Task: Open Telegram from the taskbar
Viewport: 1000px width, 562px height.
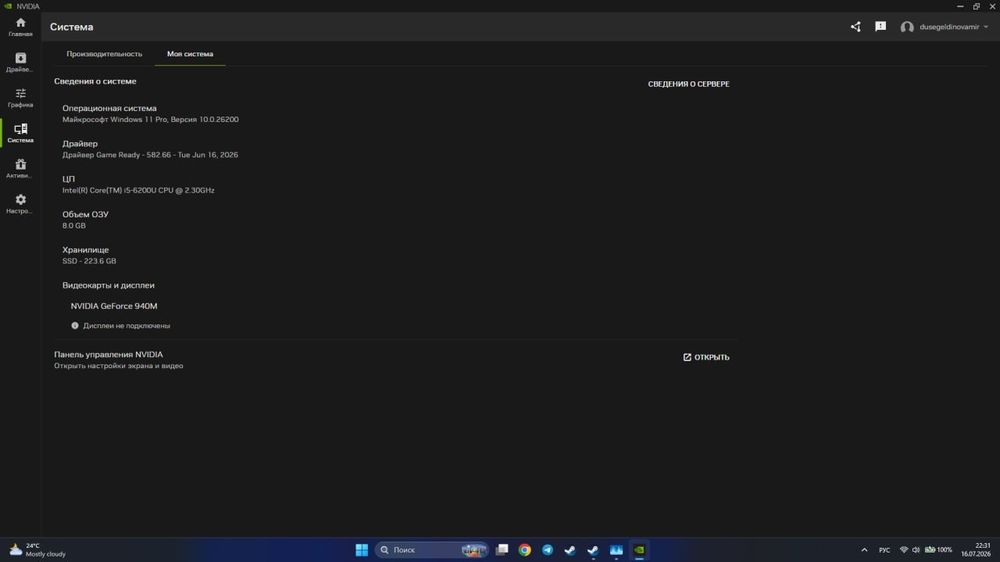Action: point(547,550)
